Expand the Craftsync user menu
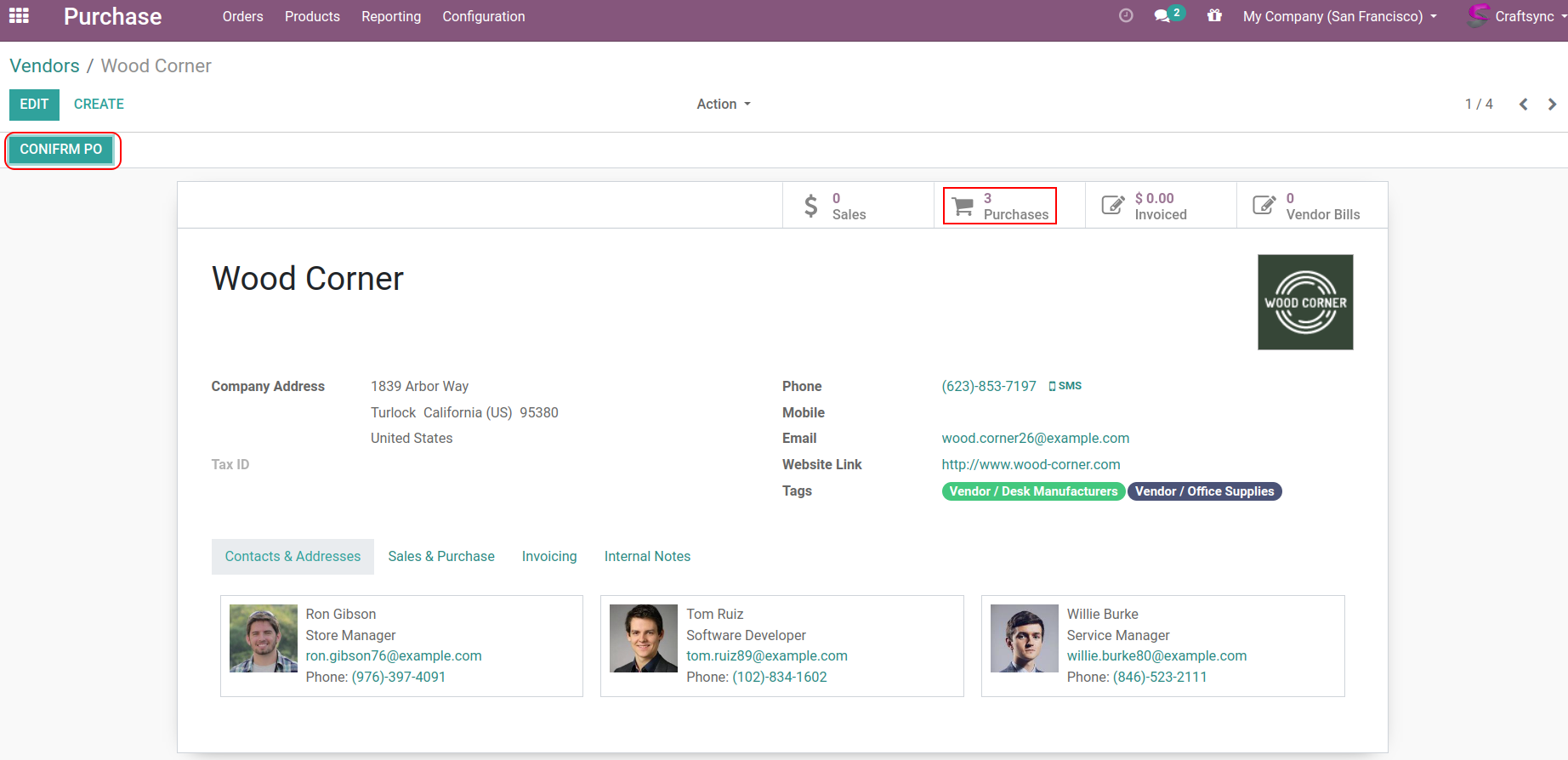 pyautogui.click(x=1517, y=16)
